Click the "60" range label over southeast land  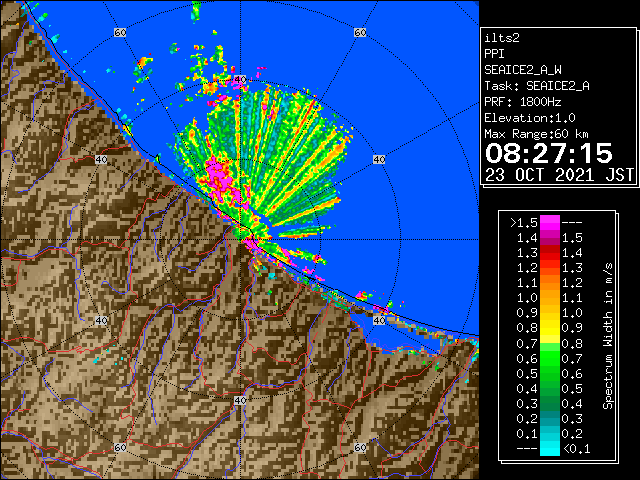point(360,447)
